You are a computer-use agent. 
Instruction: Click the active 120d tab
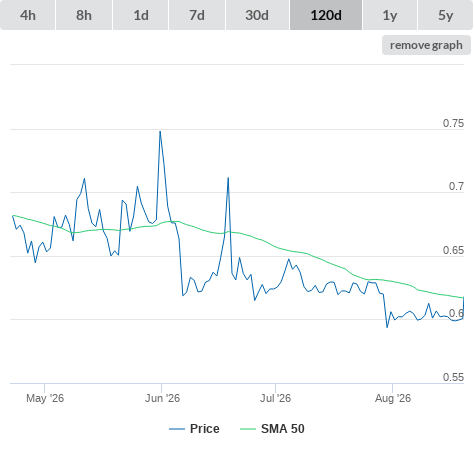tap(326, 15)
